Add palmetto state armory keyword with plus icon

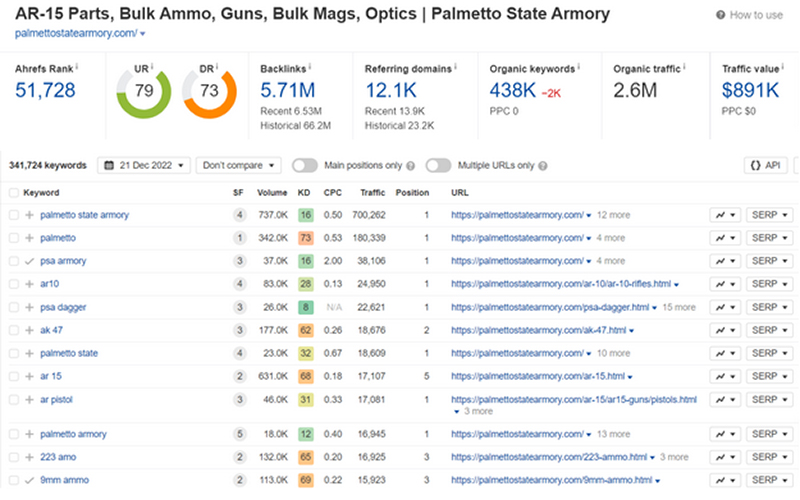click(30, 215)
